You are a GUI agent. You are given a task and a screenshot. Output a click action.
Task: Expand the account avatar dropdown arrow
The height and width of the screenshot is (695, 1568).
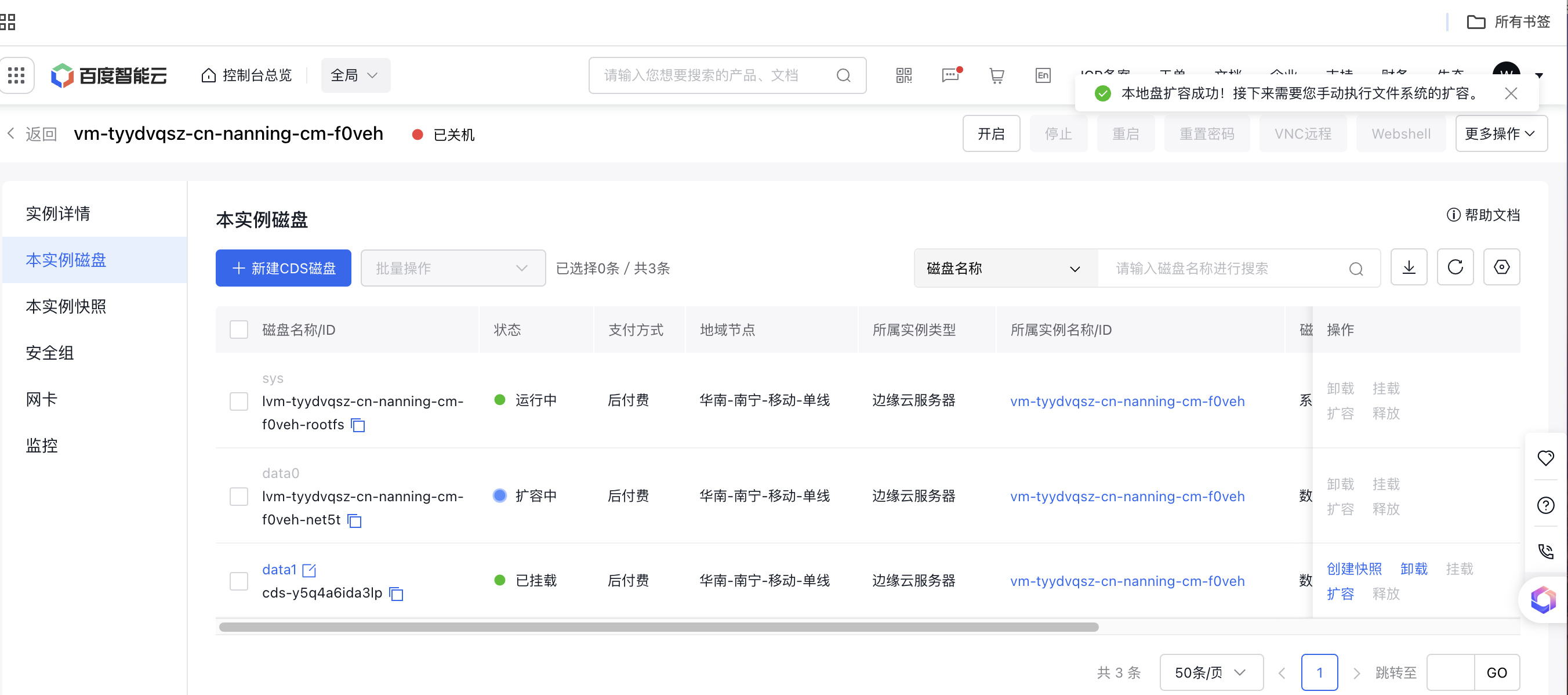[1539, 75]
